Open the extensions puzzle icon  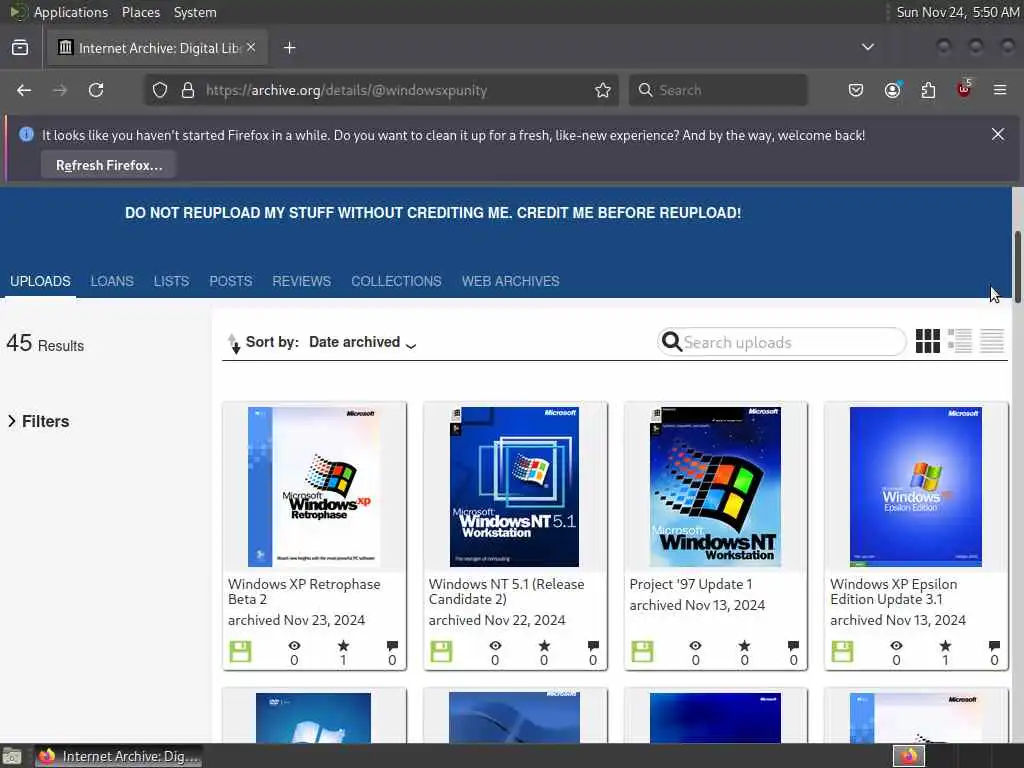pos(928,90)
